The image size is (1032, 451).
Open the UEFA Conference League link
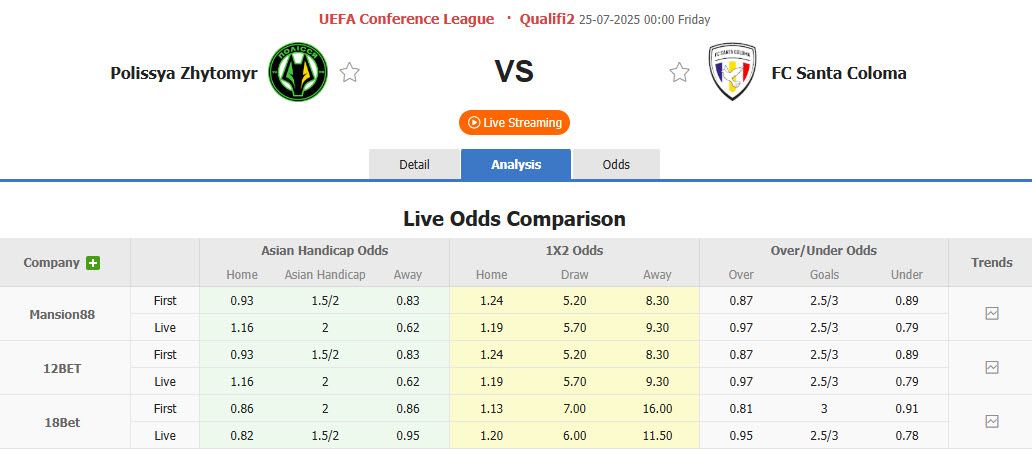[x=406, y=19]
